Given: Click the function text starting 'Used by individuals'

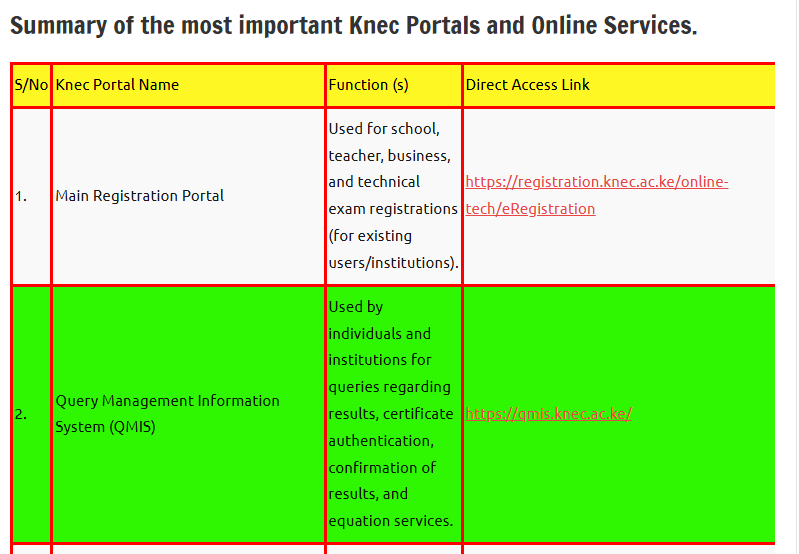Looking at the screenshot, I should click(391, 414).
